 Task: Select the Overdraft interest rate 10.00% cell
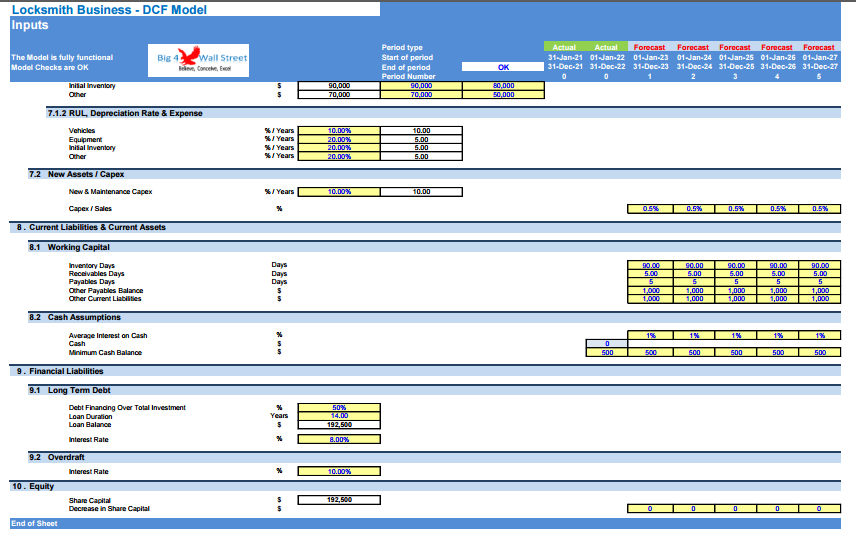339,471
